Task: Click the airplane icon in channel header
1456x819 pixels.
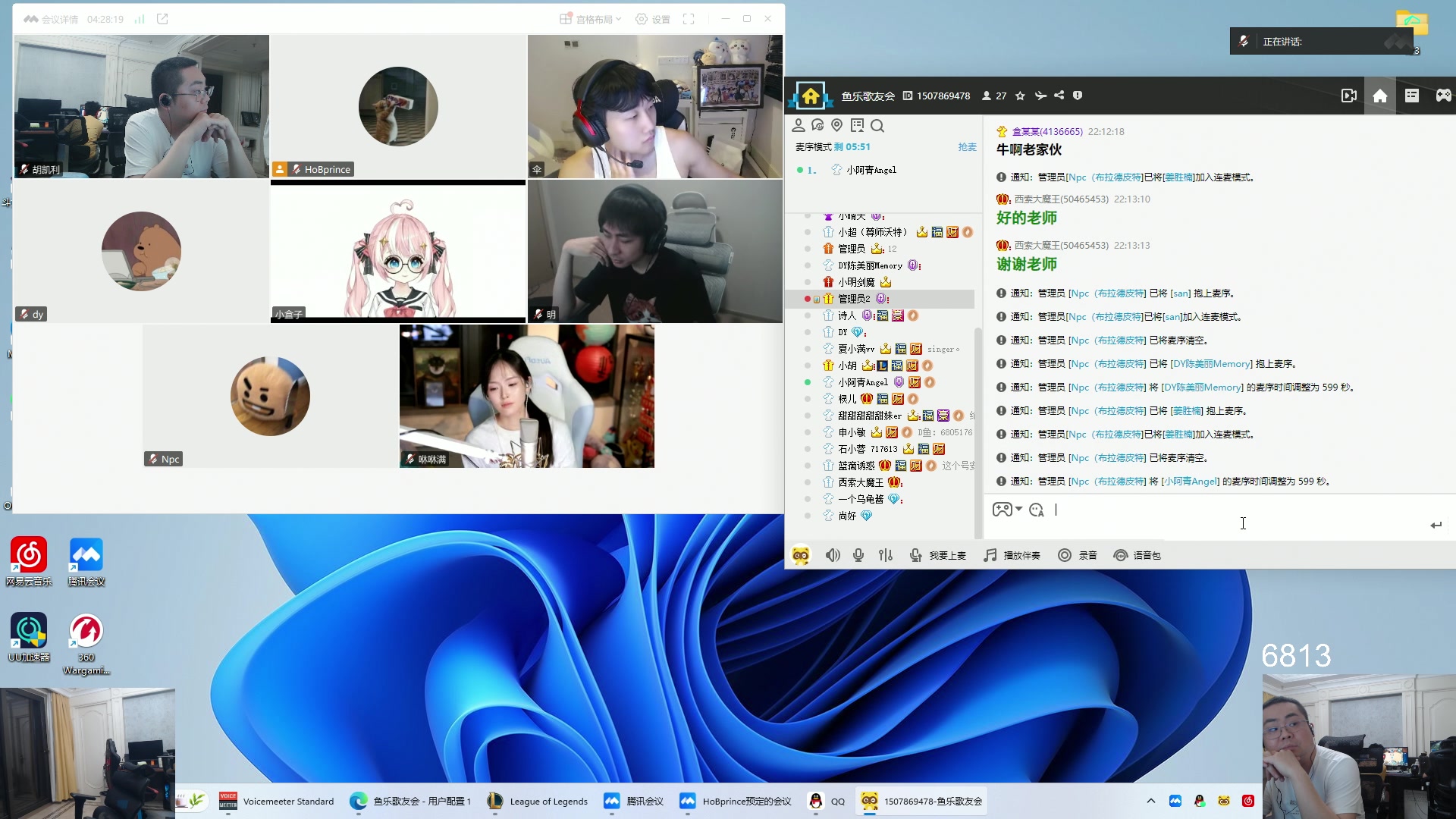Action: point(1040,96)
